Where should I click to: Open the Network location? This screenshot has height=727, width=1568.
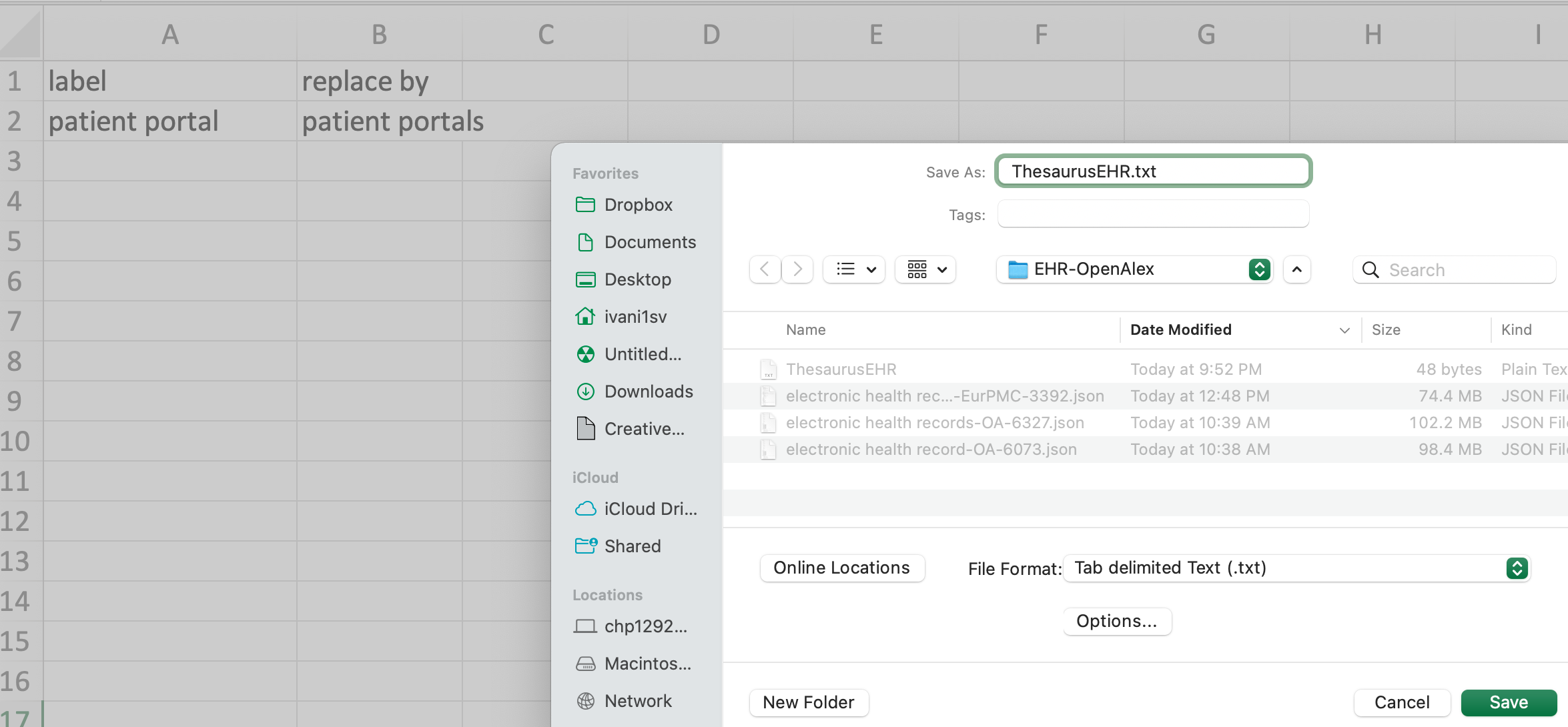[637, 701]
